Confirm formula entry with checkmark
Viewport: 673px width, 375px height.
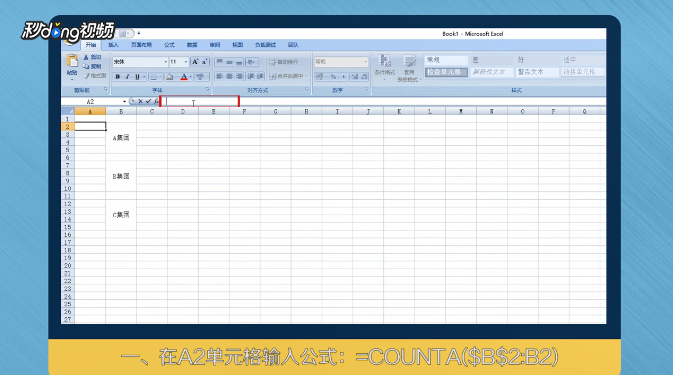pyautogui.click(x=148, y=101)
